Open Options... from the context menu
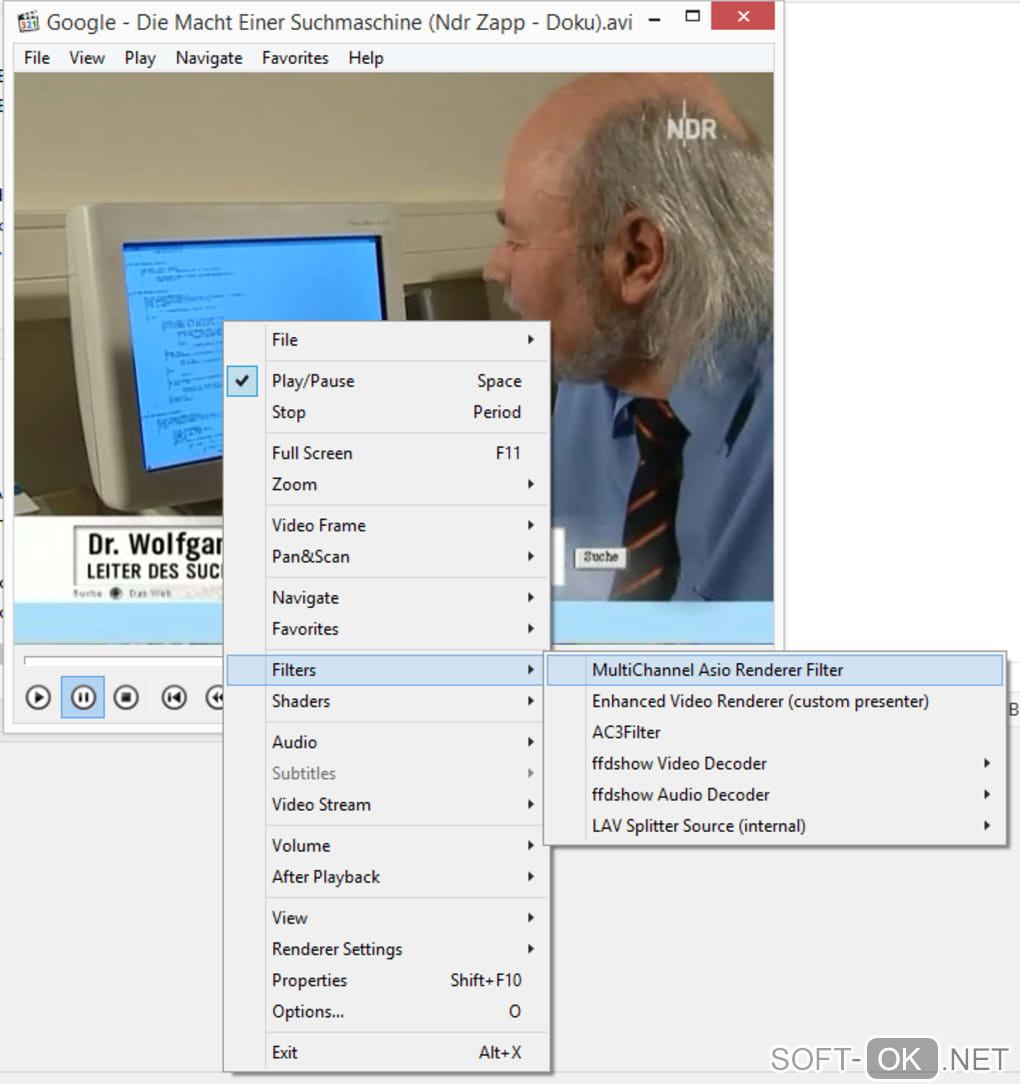This screenshot has width=1020, height=1084. pos(387,1011)
